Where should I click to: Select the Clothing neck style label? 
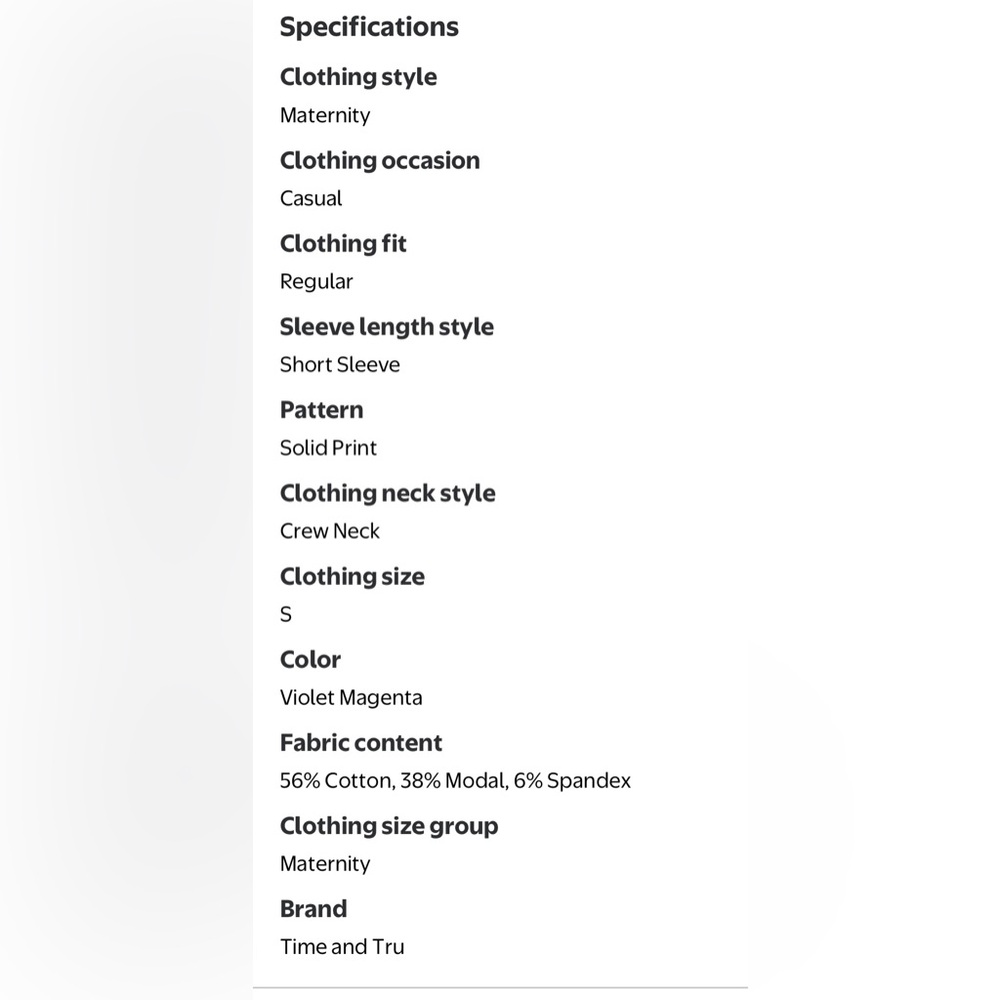point(387,493)
